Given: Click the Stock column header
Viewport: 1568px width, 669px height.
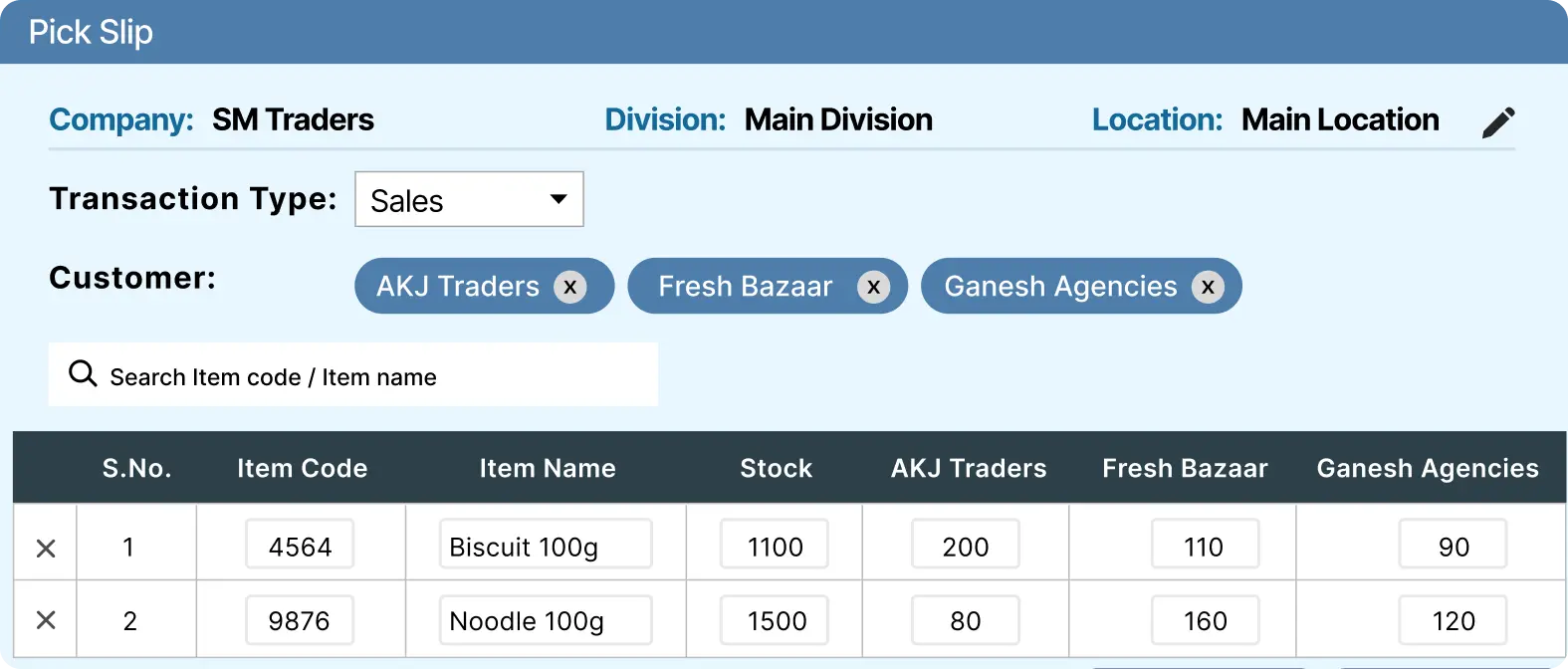Looking at the screenshot, I should pos(776,468).
